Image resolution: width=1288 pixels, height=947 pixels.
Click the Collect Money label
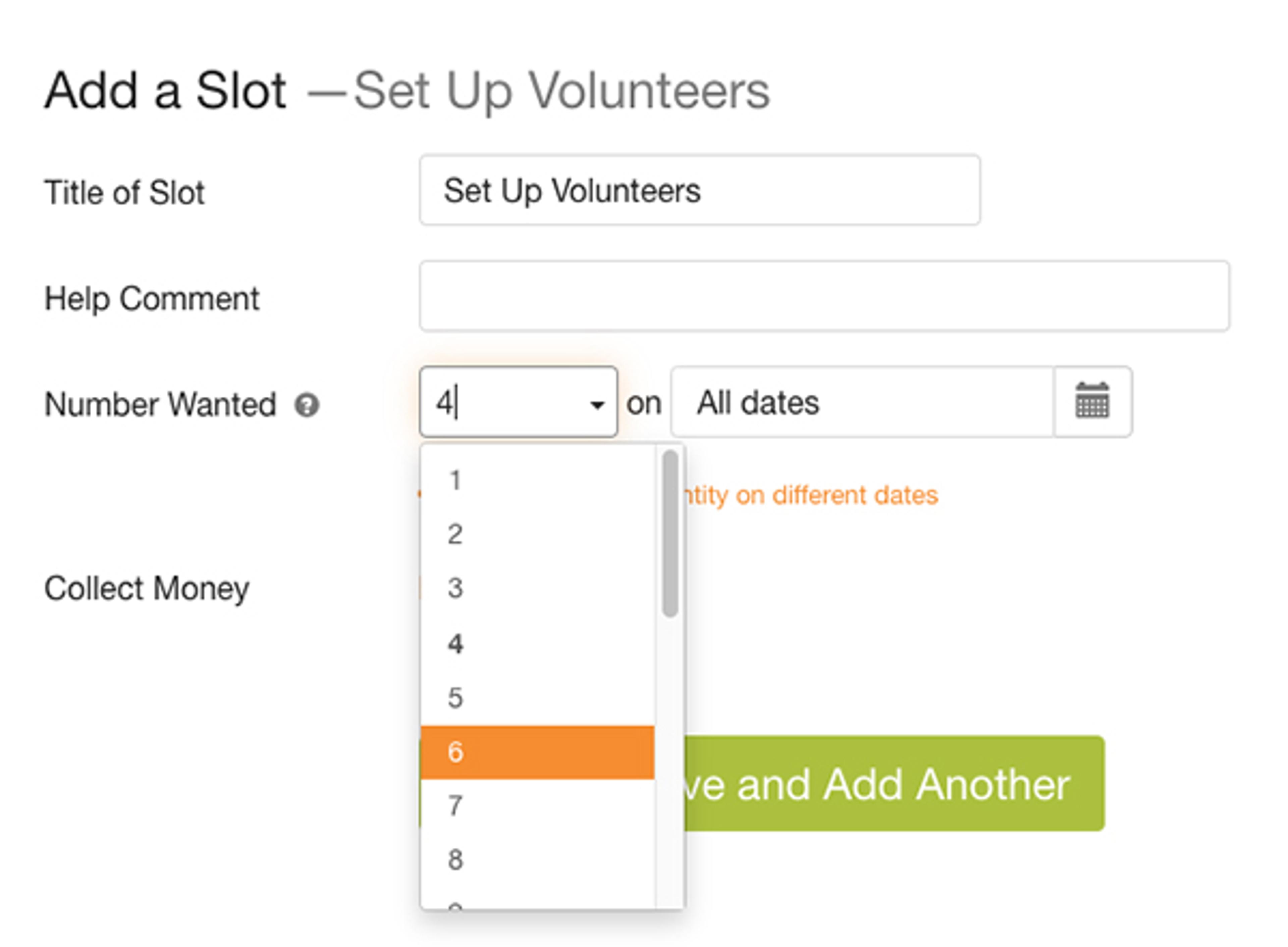pyautogui.click(x=147, y=589)
